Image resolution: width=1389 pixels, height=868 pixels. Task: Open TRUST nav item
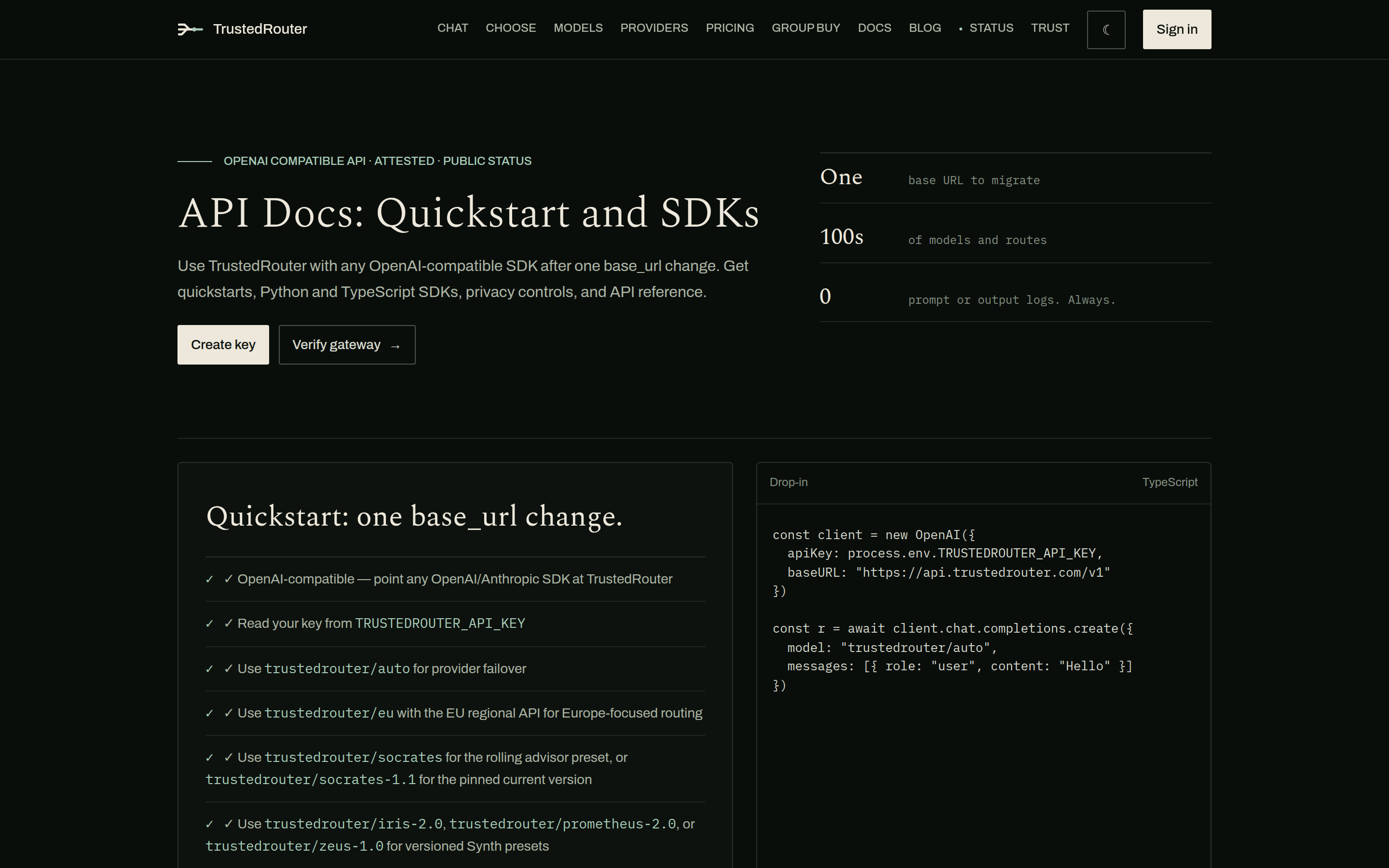1050,28
